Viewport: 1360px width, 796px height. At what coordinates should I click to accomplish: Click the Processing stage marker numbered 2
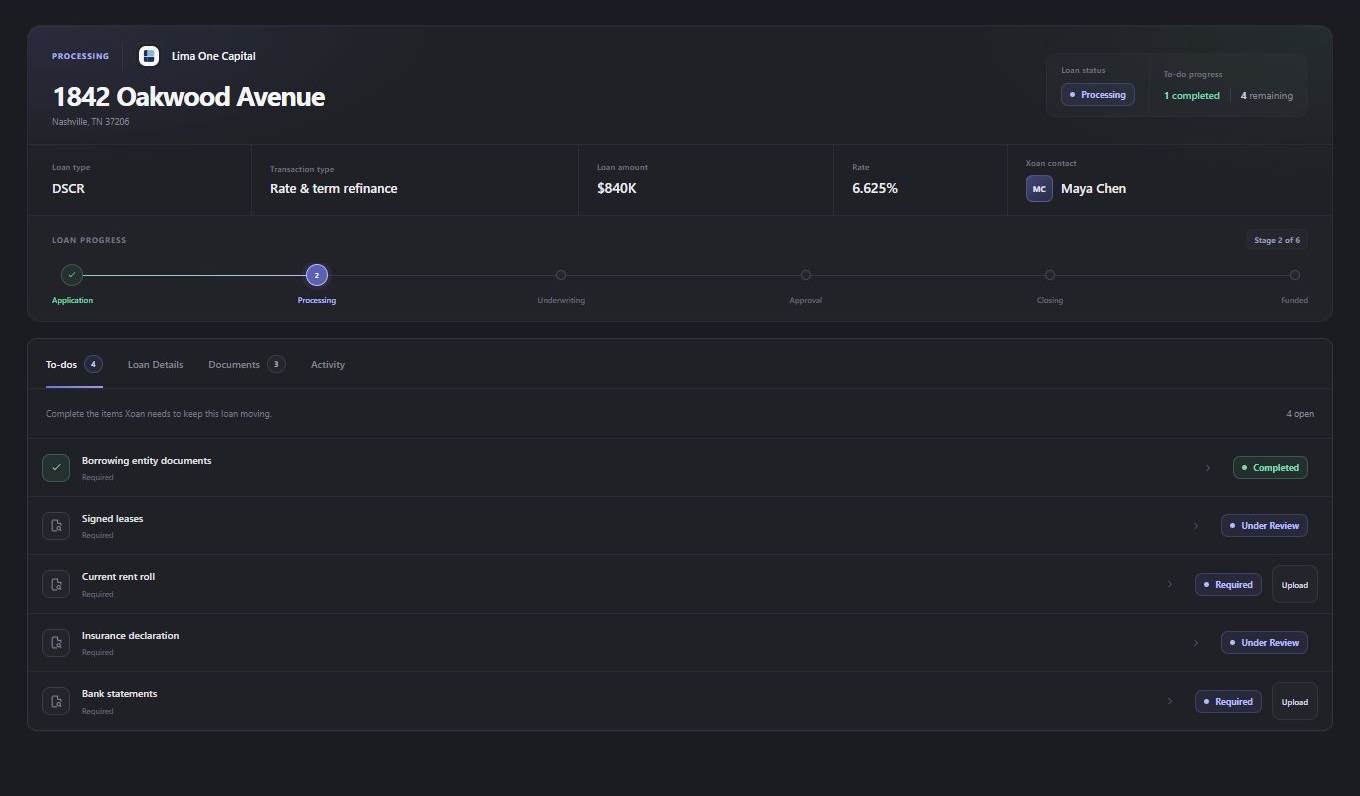pos(317,275)
